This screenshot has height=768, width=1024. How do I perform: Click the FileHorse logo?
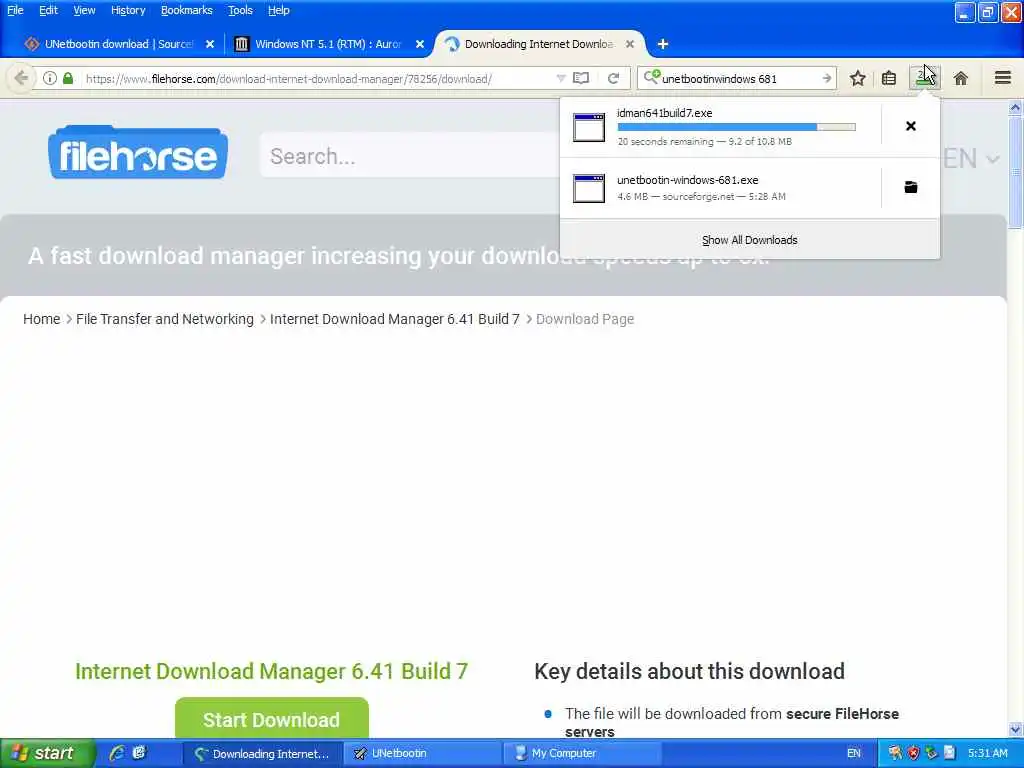point(138,153)
